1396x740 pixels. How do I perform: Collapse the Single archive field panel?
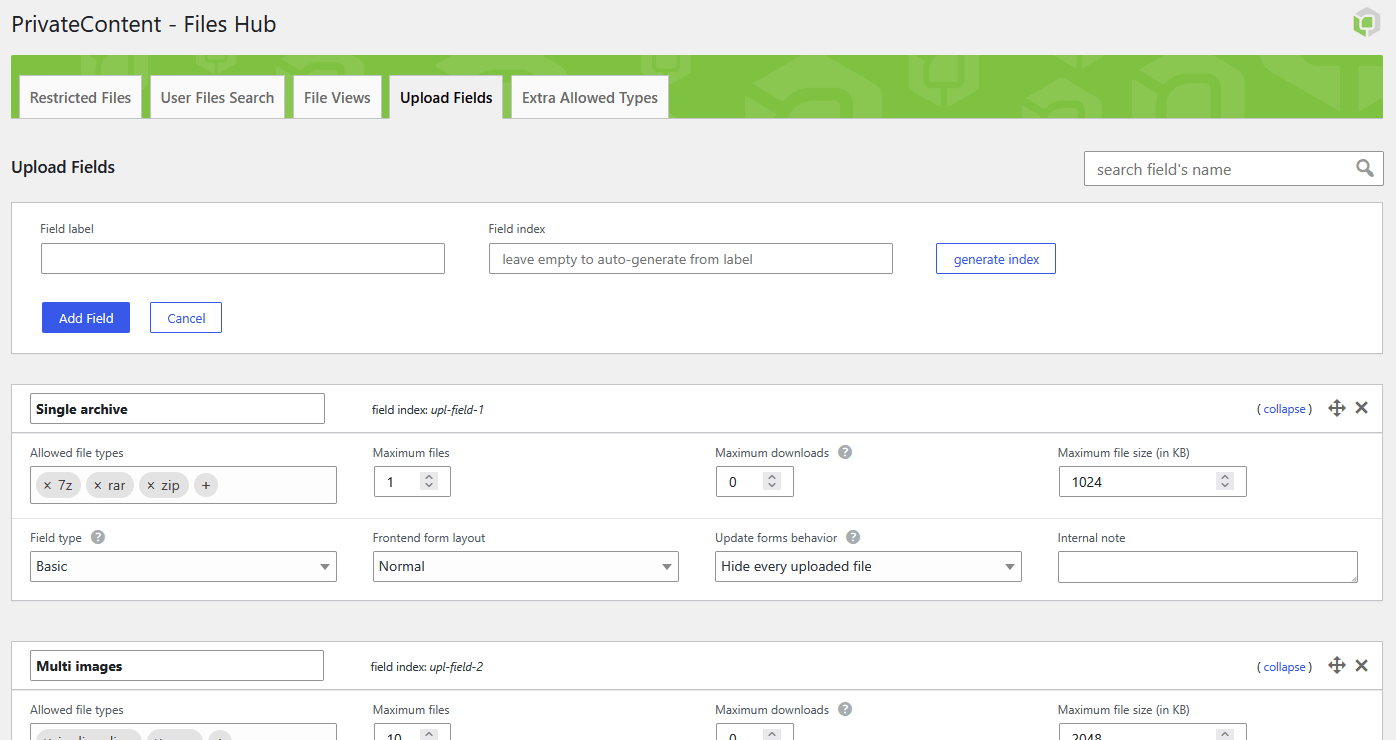(1284, 409)
